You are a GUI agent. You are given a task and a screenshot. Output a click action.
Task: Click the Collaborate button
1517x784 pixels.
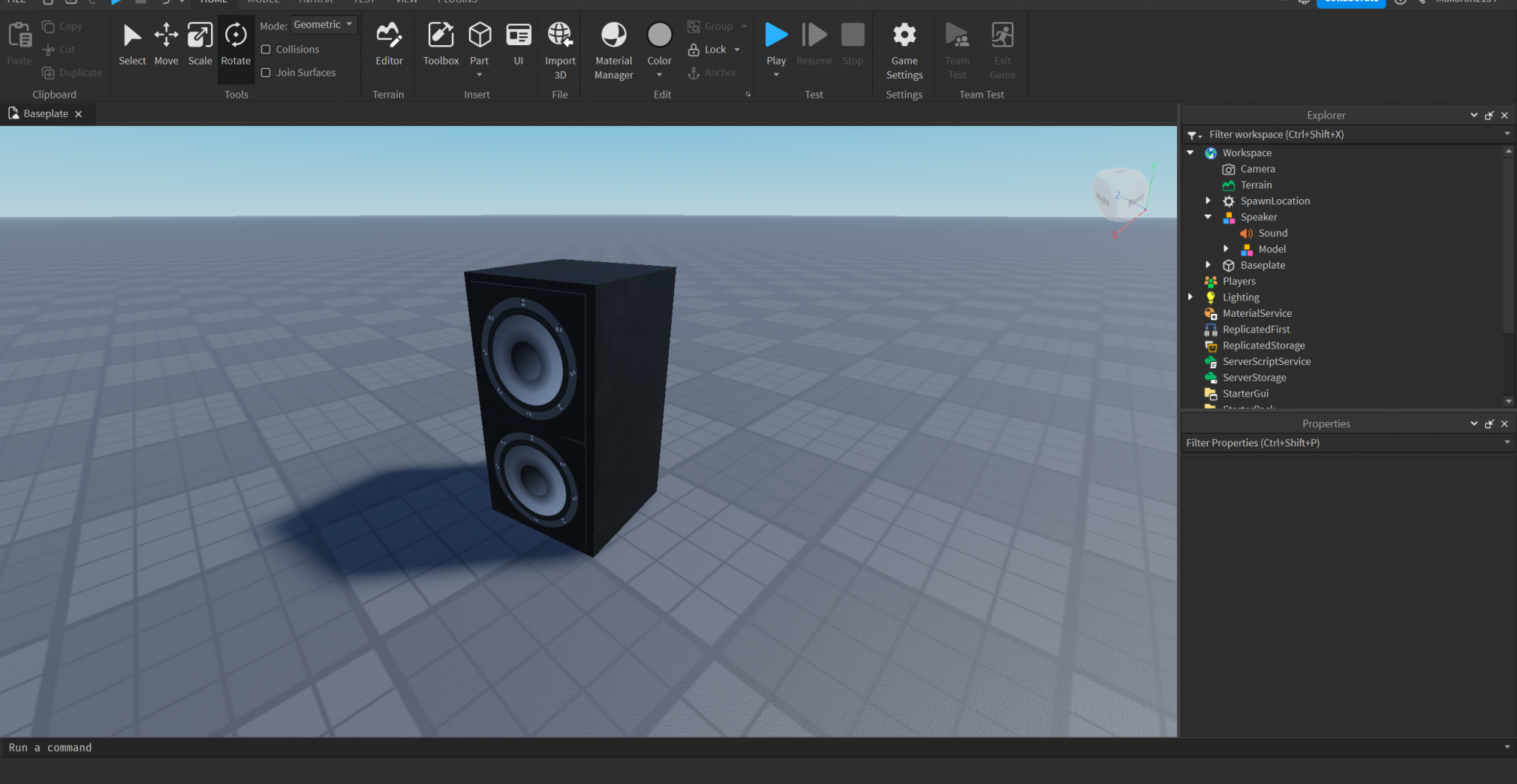point(1351,2)
